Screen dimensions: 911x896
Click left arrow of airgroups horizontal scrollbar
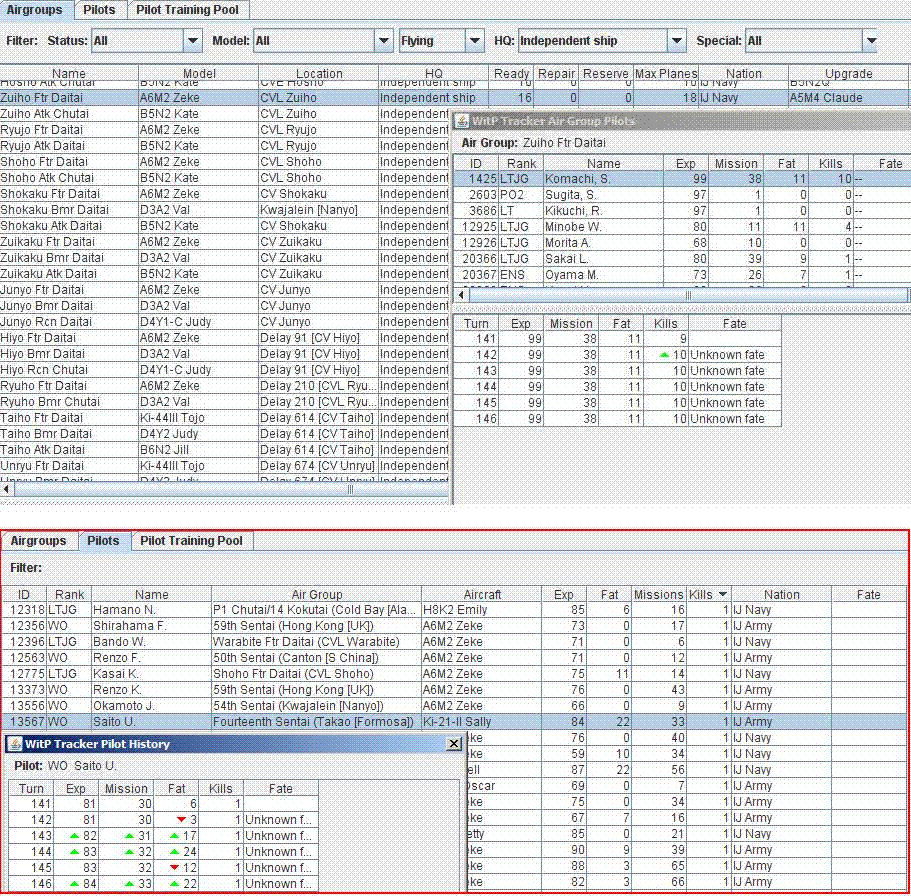pos(6,489)
